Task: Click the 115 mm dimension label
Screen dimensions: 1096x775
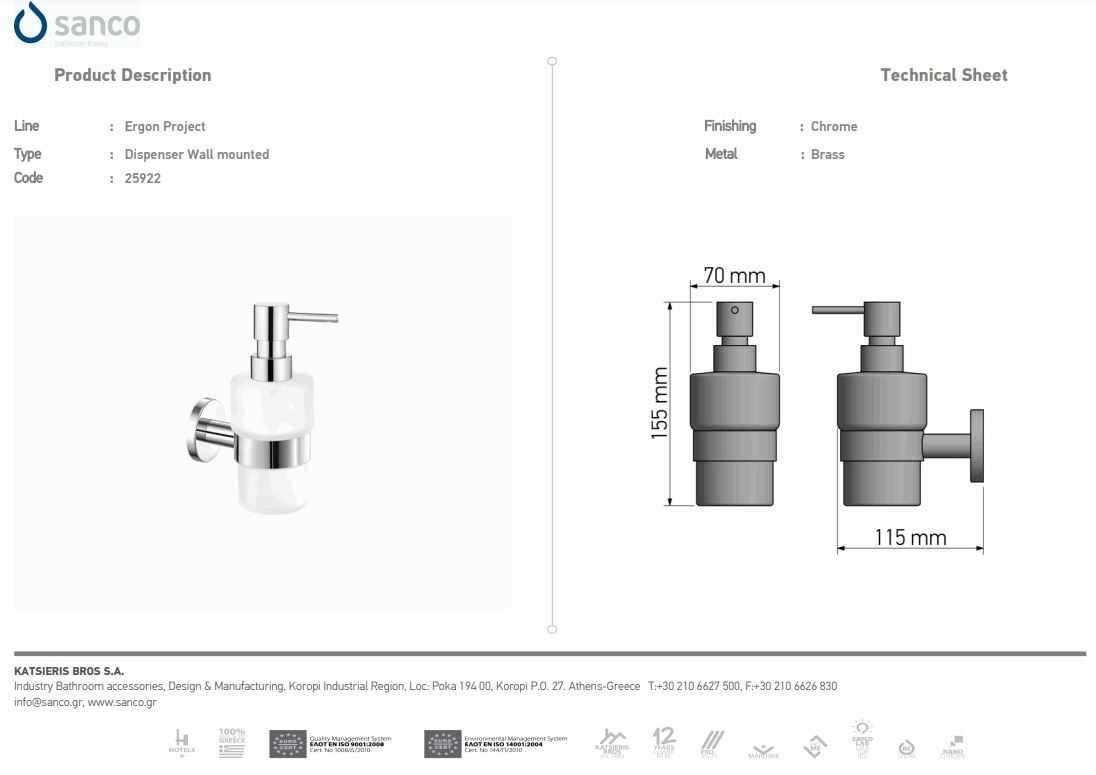Action: pyautogui.click(x=910, y=538)
